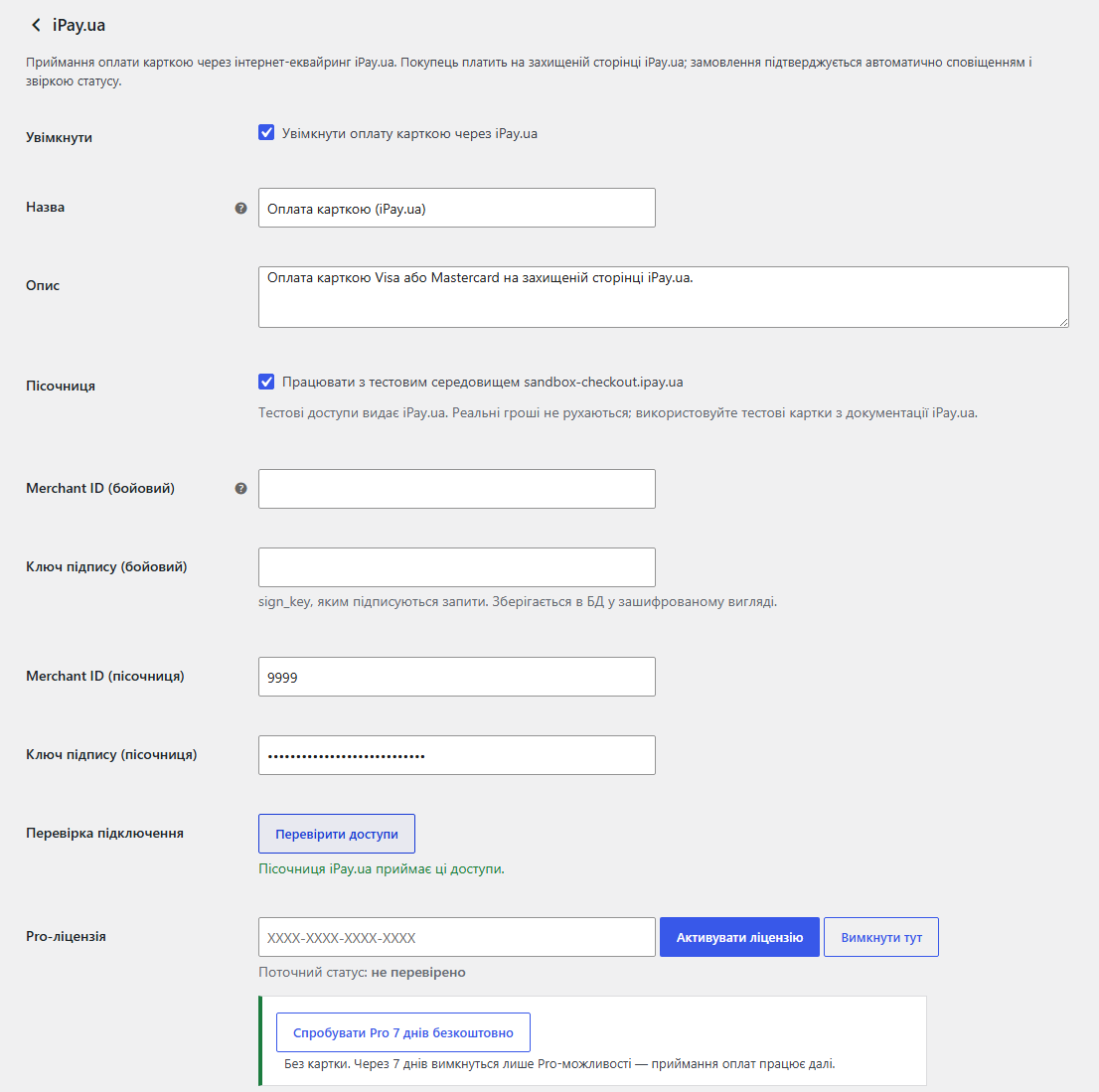
Task: Click the Увімкнути row label
Action: point(59,137)
